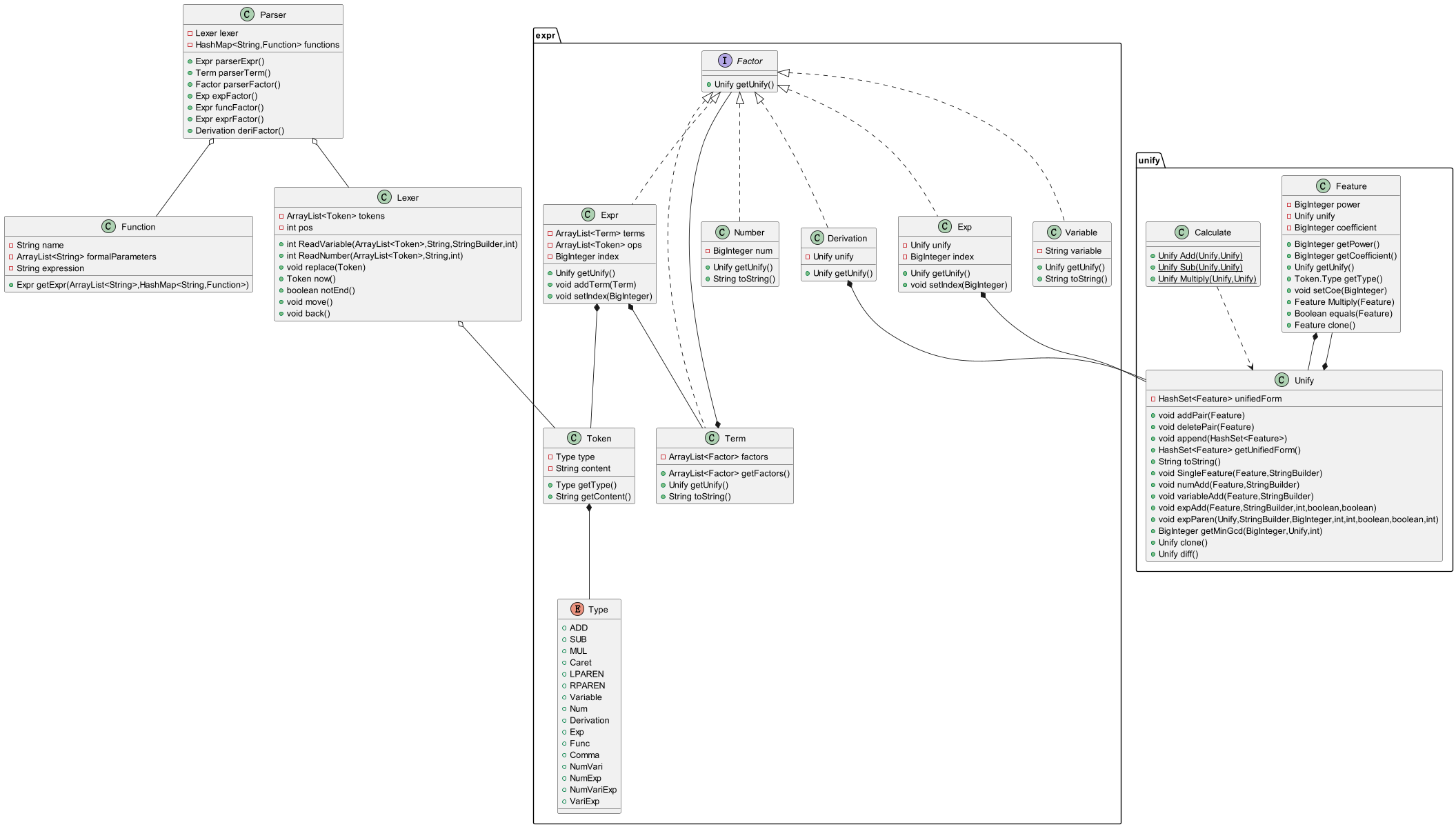The width and height of the screenshot is (1456, 827).
Task: Select 'Feature clone()' method in Feature
Action: point(1324,326)
